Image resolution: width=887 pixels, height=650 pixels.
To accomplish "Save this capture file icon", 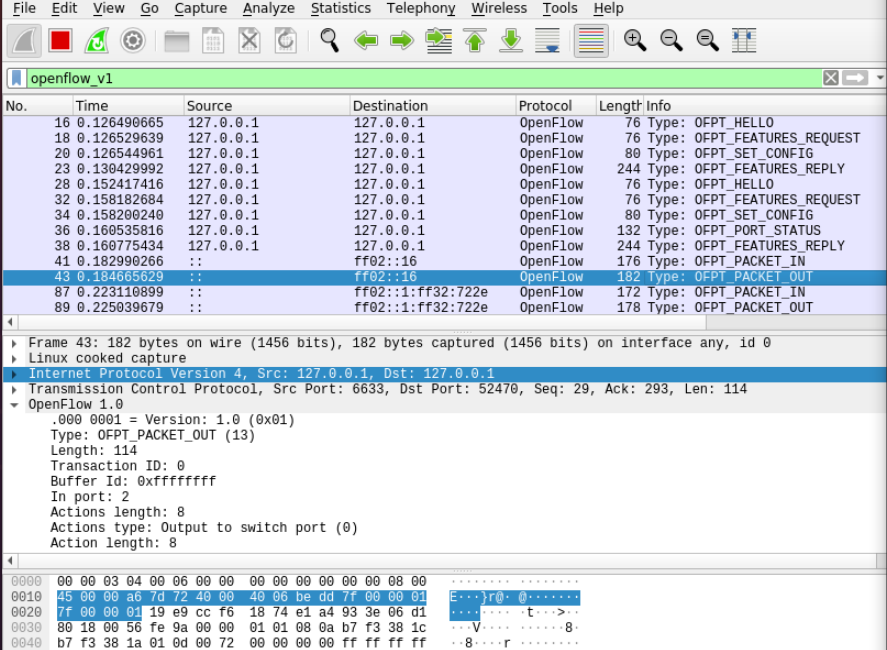I will point(213,41).
